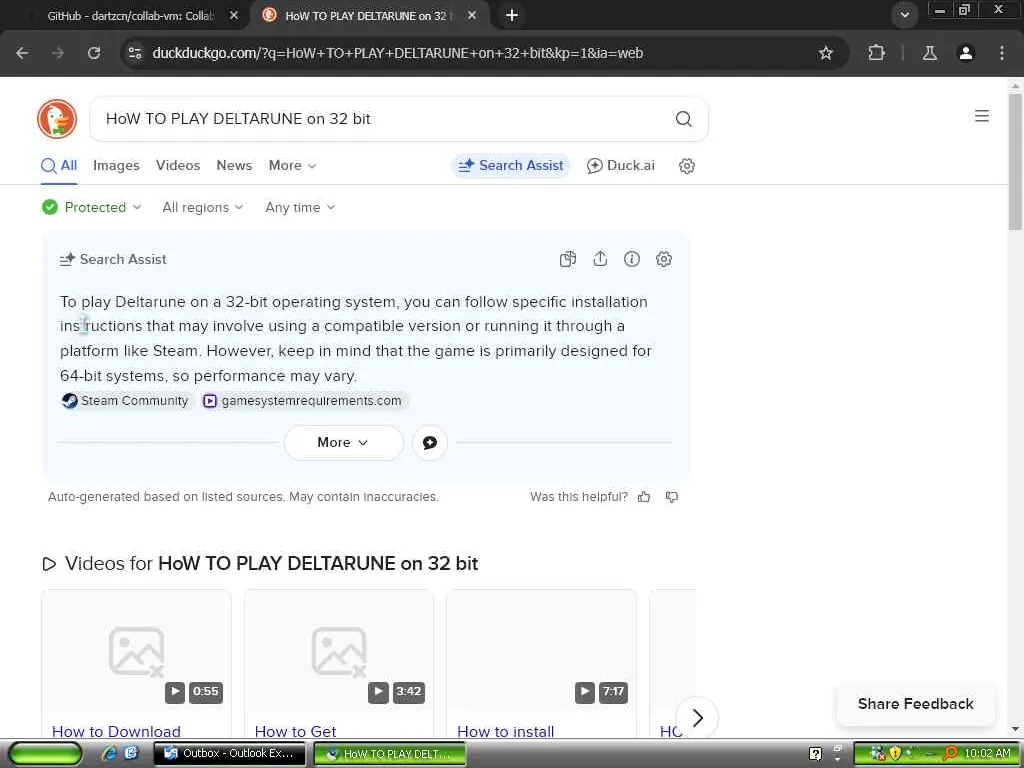The image size is (1024, 768).
Task: Open the All regions dropdown
Action: [x=202, y=208]
